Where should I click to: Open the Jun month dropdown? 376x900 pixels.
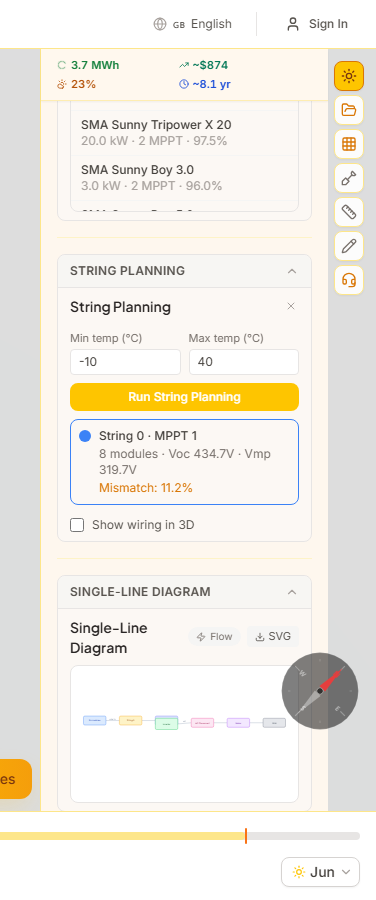tap(320, 872)
